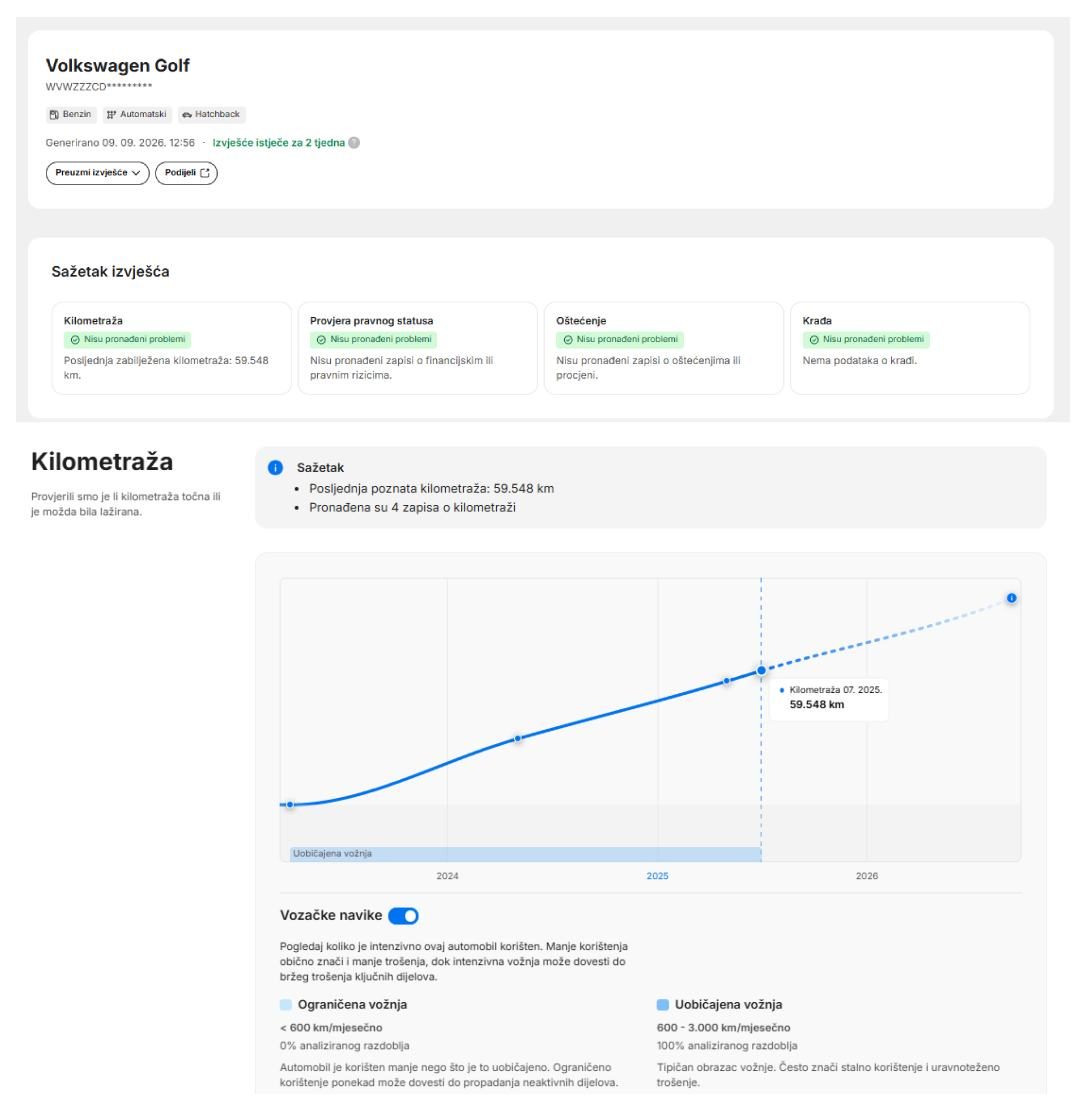Click the checkmark icon in Oštećenje card
This screenshot has width=1080, height=1110.
click(568, 340)
